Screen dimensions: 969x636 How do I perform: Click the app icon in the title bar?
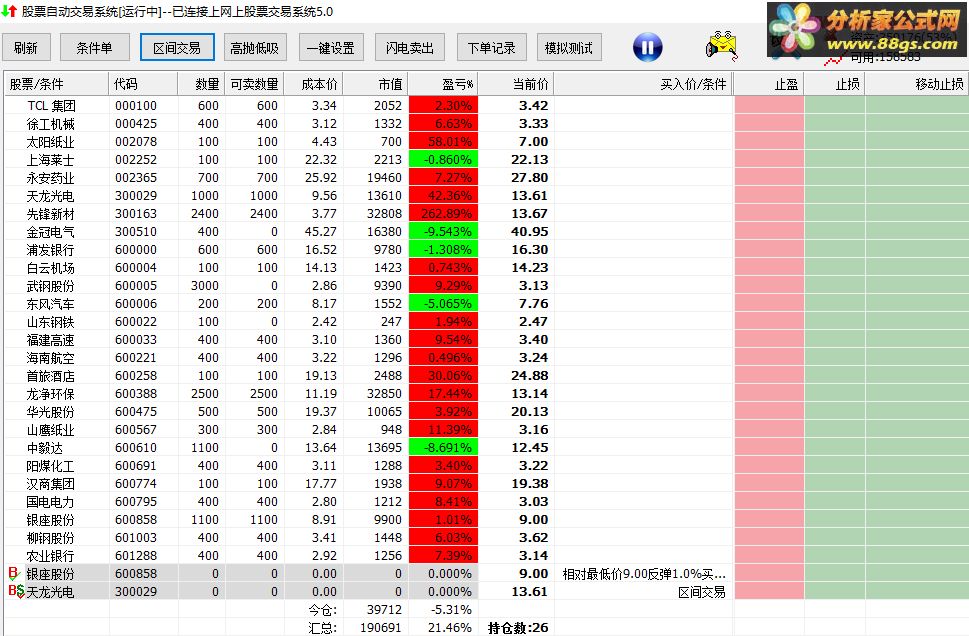9,11
